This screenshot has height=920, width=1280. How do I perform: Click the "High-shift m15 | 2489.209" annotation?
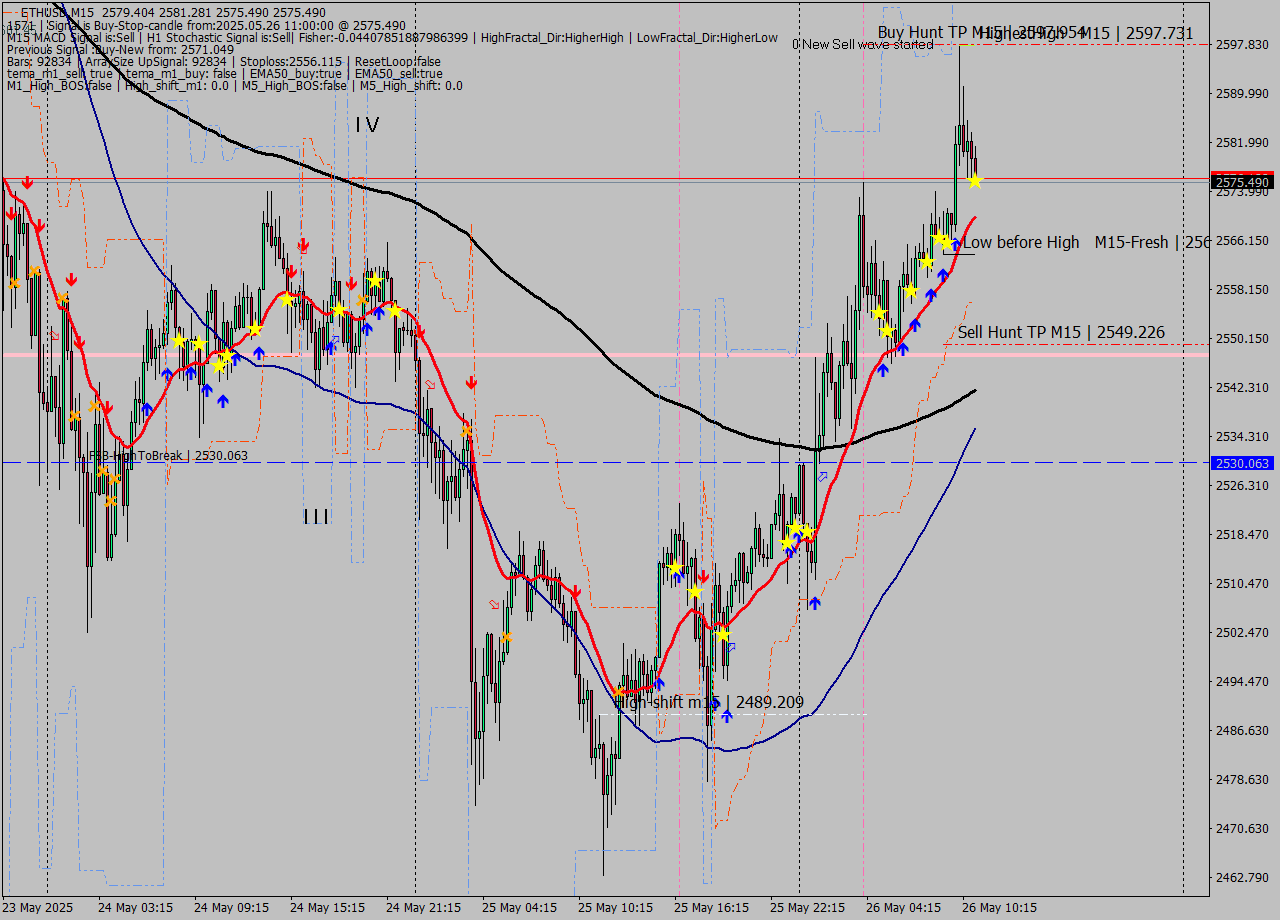click(711, 703)
